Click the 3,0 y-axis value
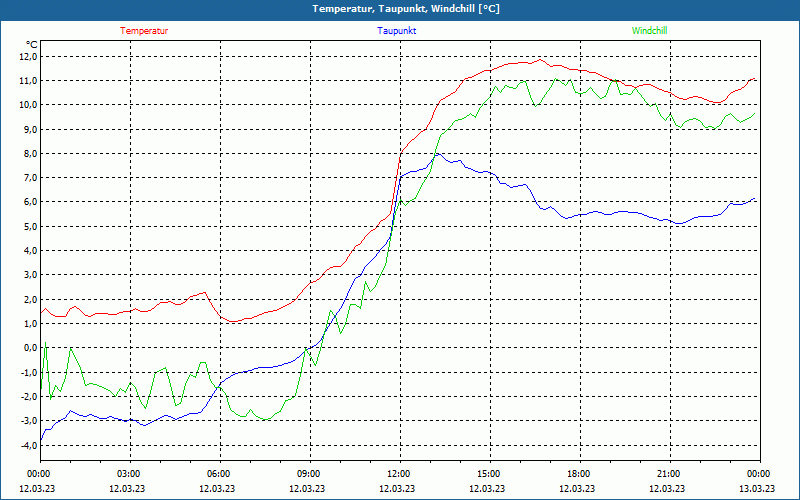This screenshot has height=500, width=800. point(31,275)
